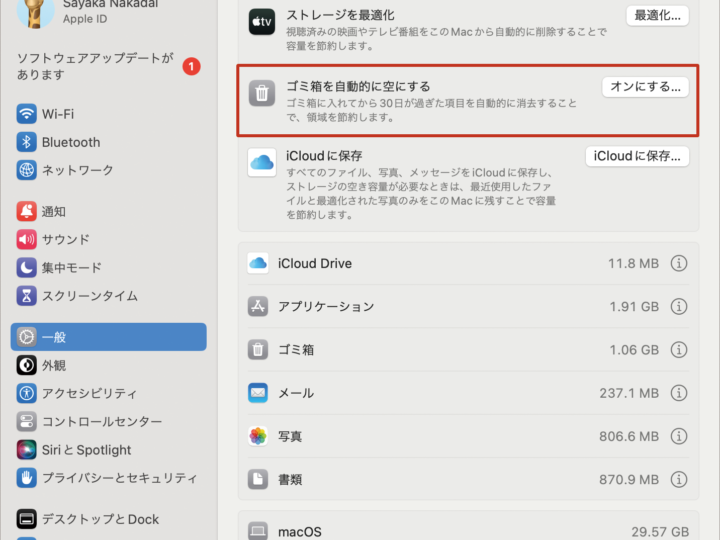
Task: Click the アクセシビリティ icon
Action: (26, 393)
